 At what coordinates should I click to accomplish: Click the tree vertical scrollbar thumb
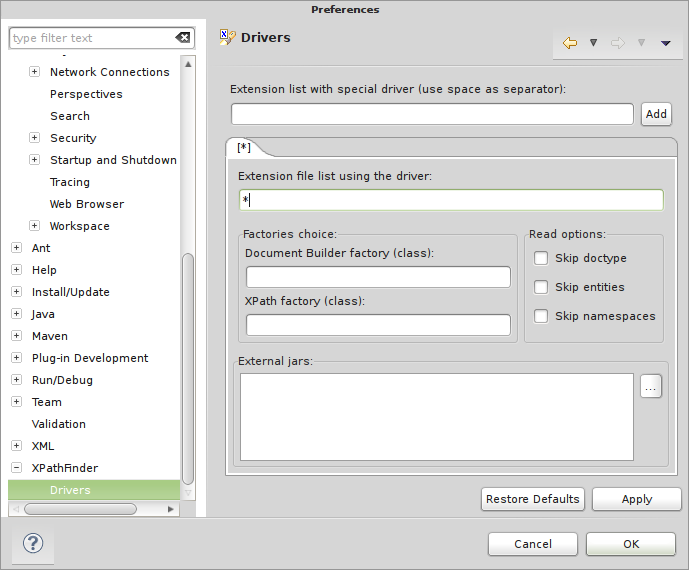click(188, 369)
